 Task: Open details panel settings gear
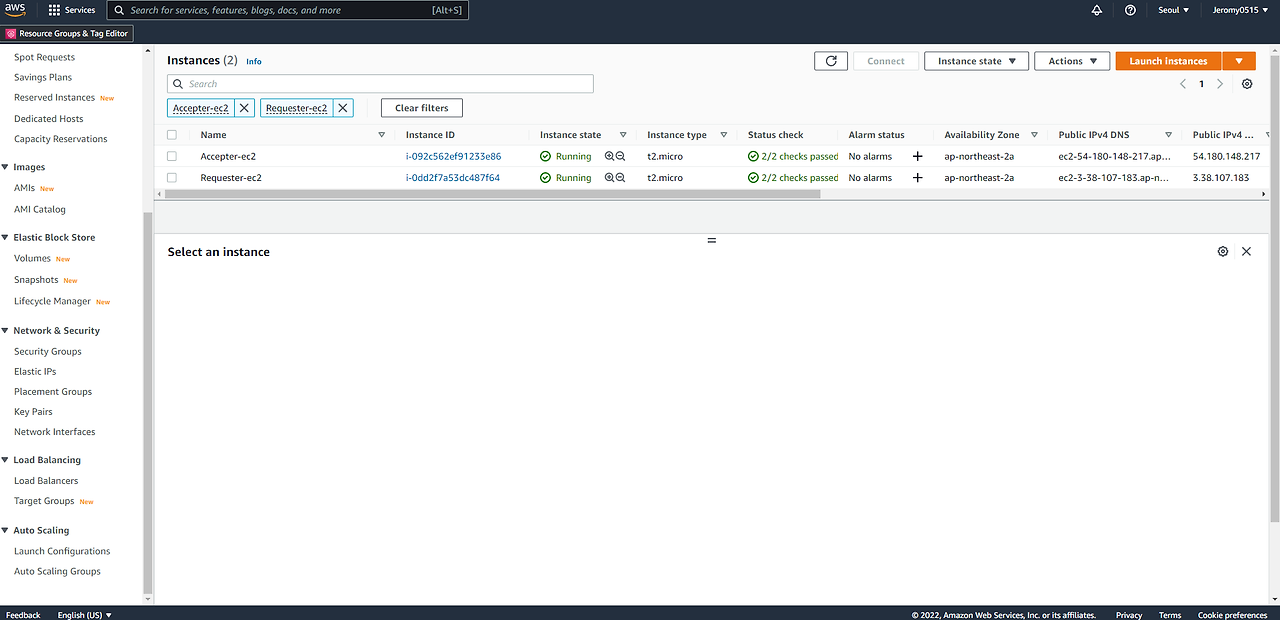tap(1223, 252)
